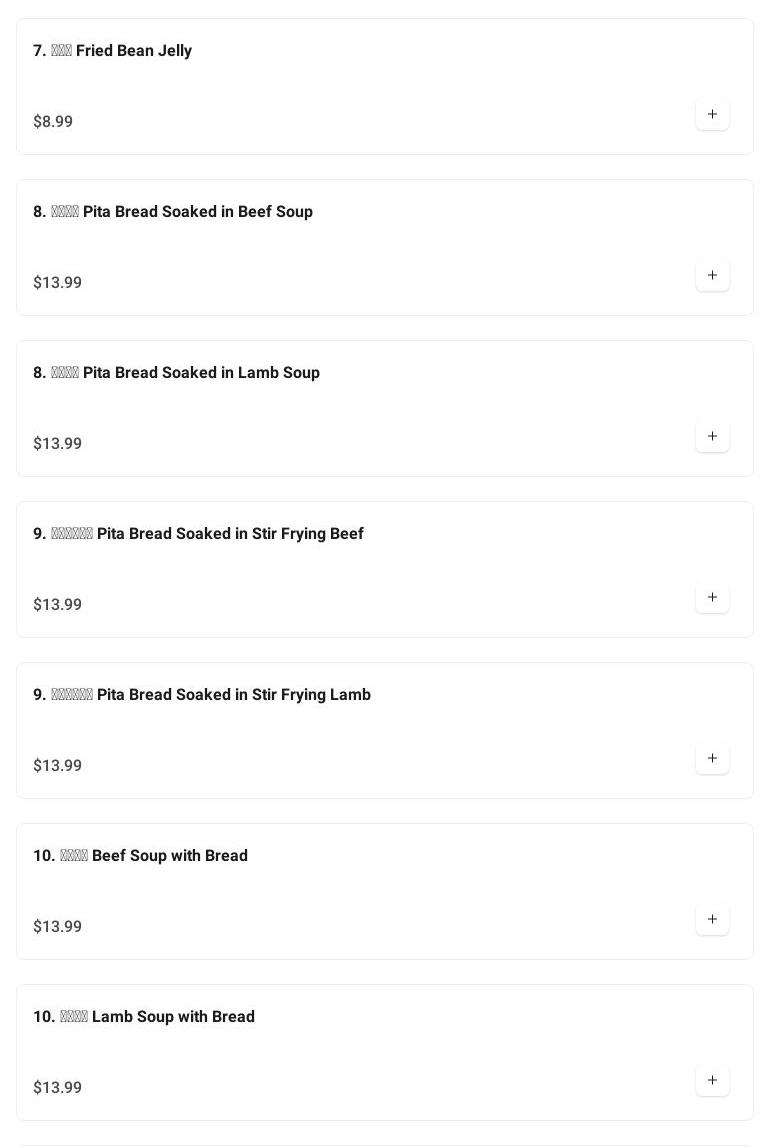Add Pita Bread Soaked in Lamb Soup
770x1147 pixels.
pyautogui.click(x=712, y=436)
